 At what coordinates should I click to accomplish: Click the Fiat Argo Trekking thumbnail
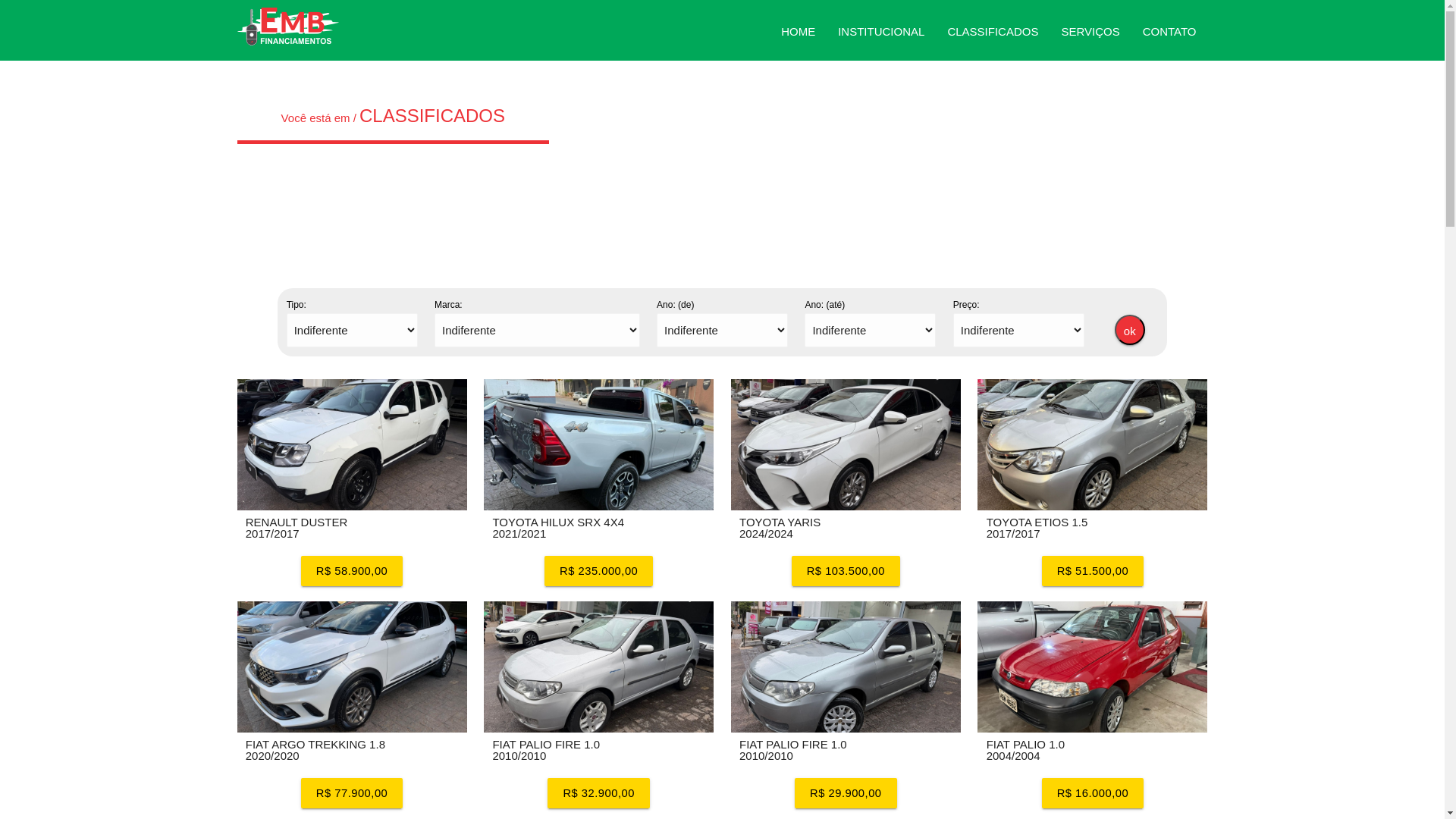[352, 667]
